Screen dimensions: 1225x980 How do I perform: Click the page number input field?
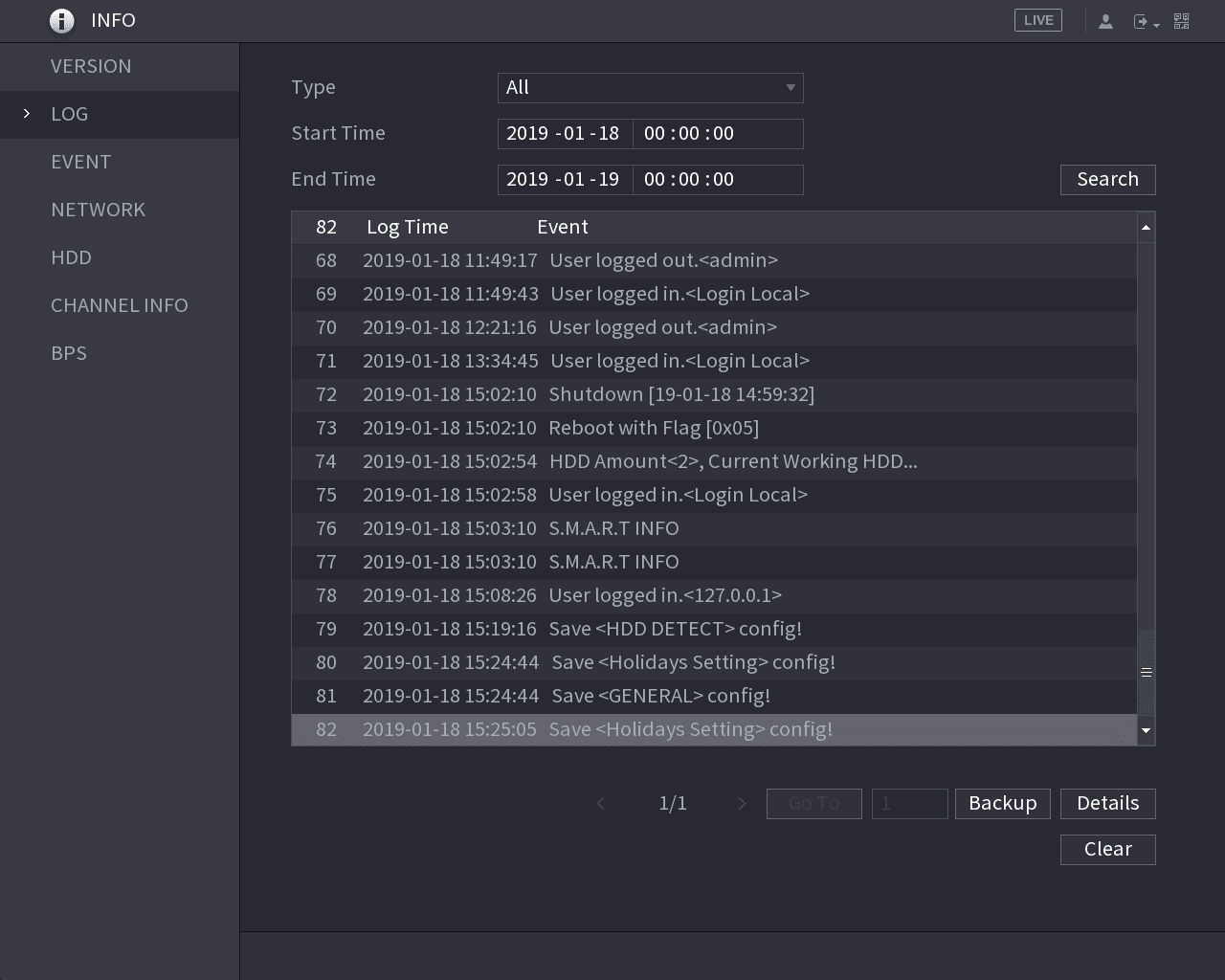[x=909, y=804]
